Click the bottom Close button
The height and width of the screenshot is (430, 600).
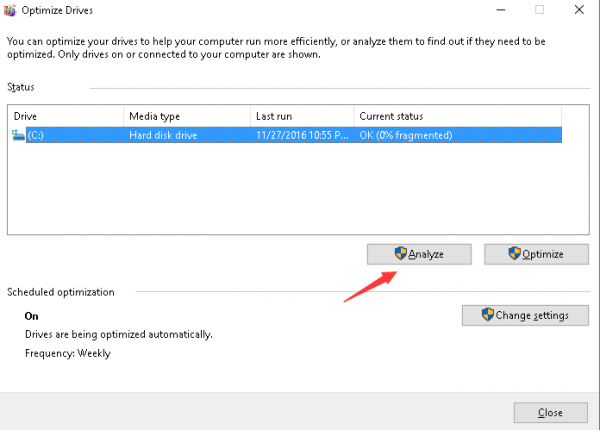click(549, 412)
